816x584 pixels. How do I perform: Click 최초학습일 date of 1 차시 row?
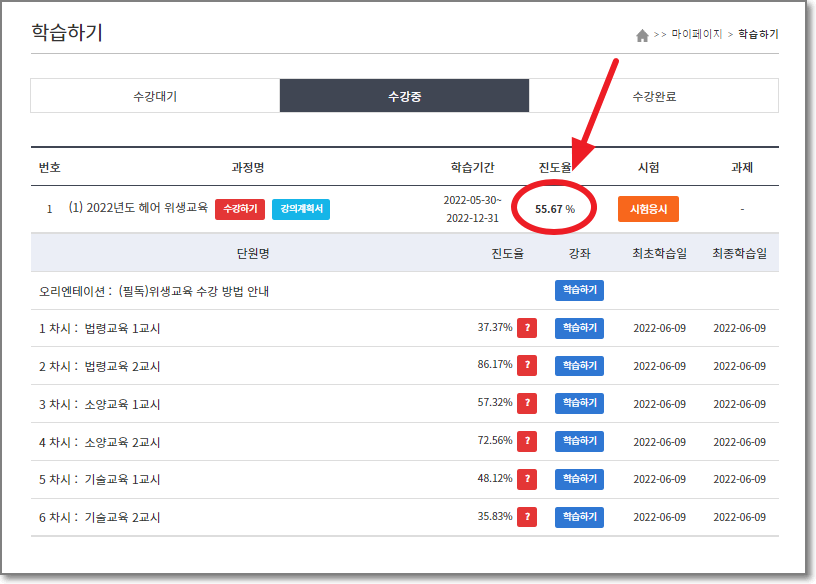click(659, 328)
